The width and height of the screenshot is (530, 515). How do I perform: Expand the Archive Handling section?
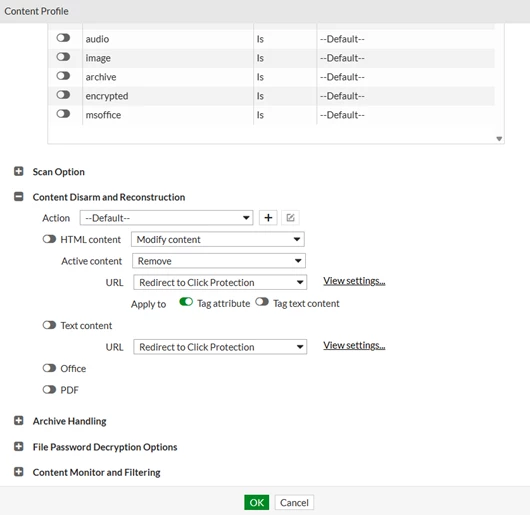[19, 421]
